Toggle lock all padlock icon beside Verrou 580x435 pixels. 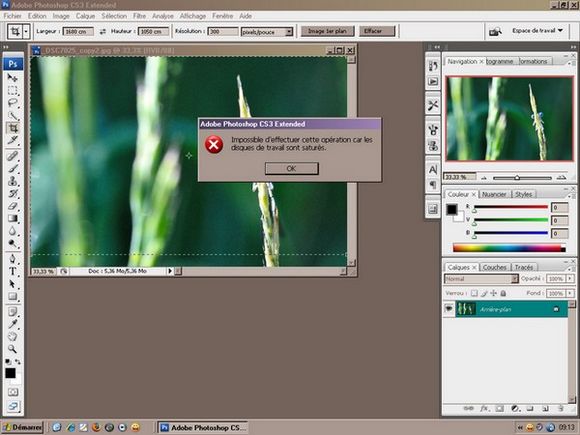point(503,293)
